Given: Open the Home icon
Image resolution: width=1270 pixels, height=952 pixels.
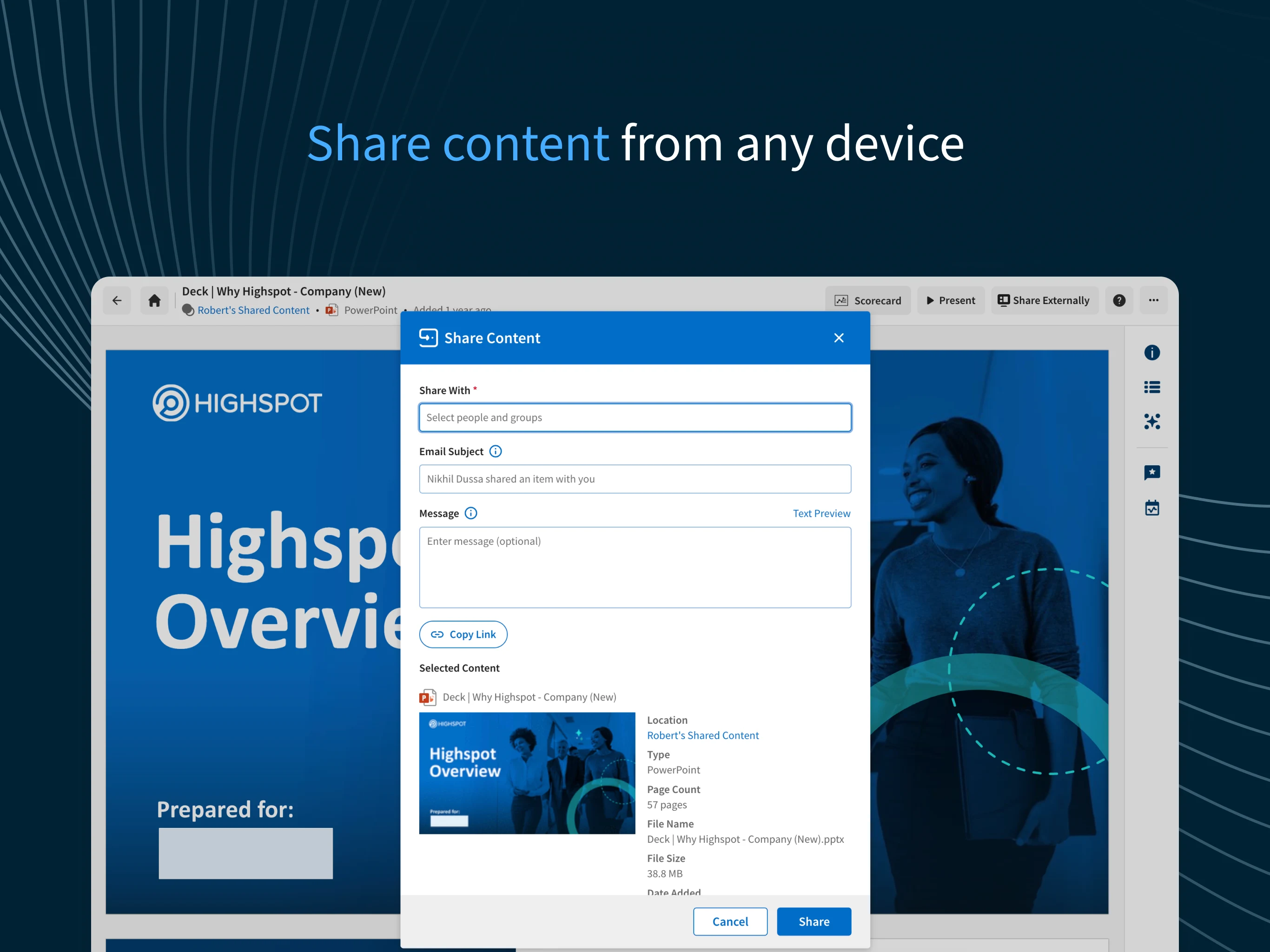Looking at the screenshot, I should tap(154, 300).
